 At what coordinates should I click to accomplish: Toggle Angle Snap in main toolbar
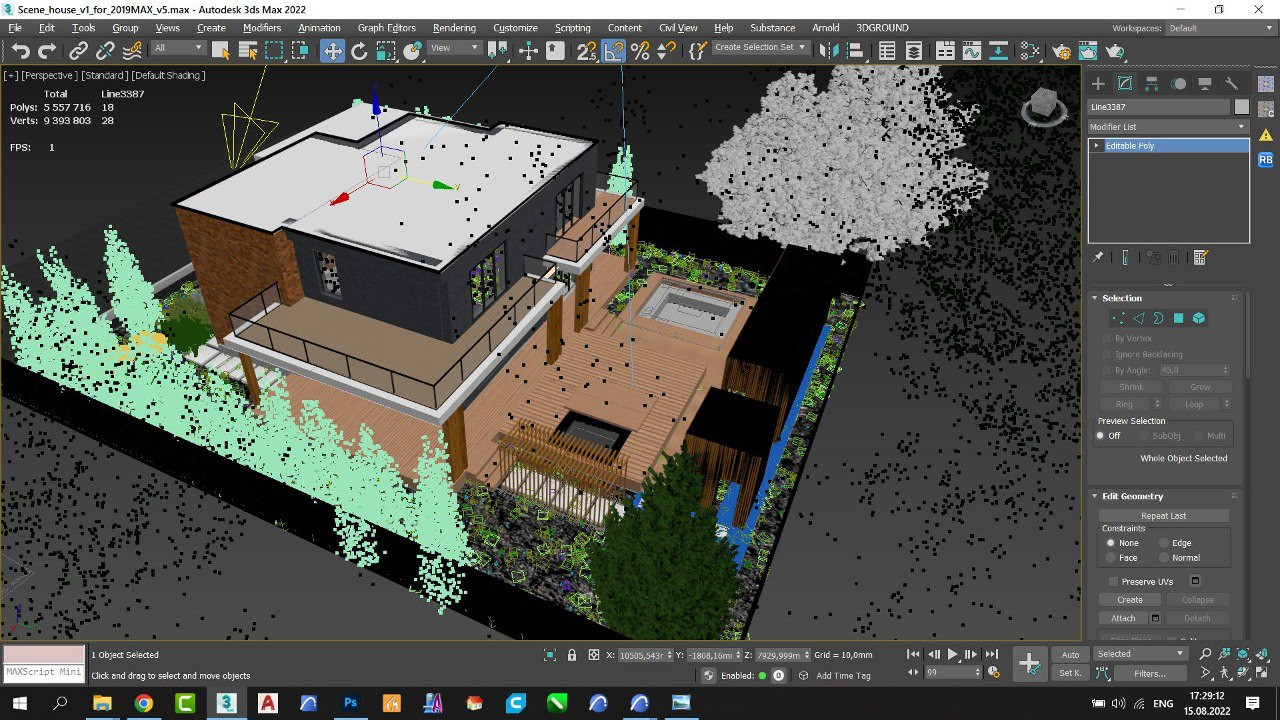click(614, 51)
